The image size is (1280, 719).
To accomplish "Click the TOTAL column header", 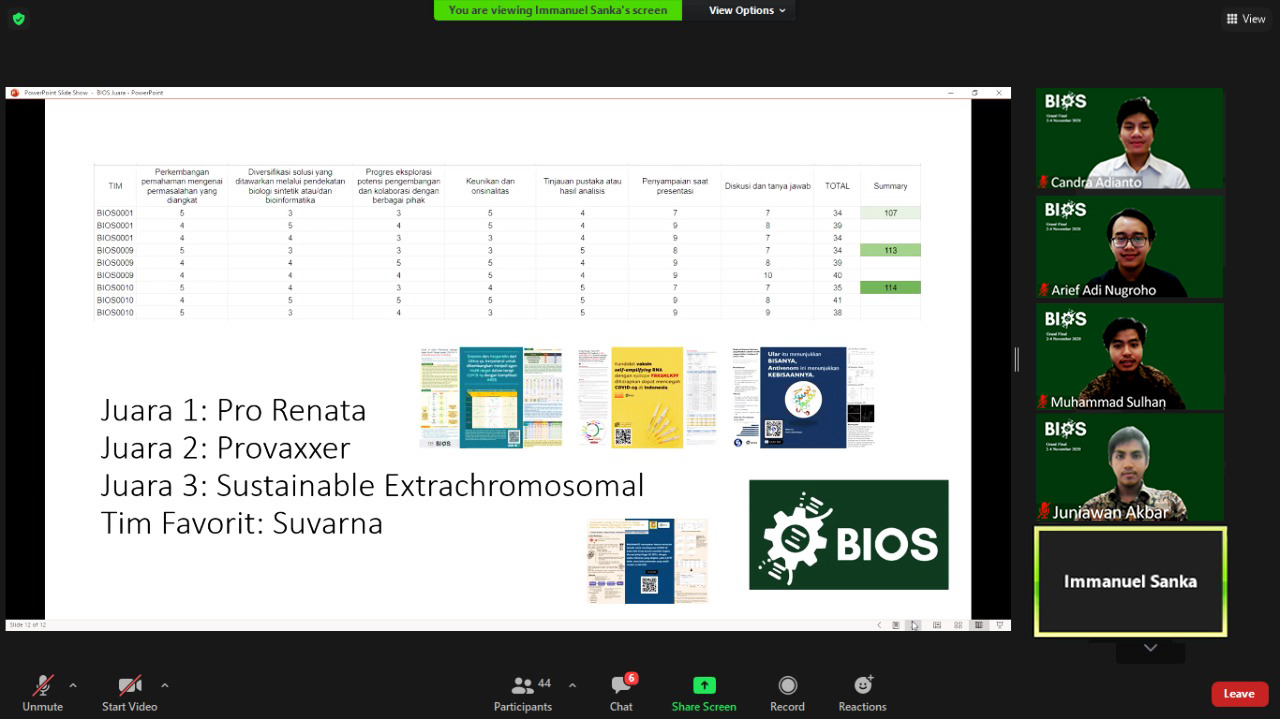I will (x=837, y=186).
